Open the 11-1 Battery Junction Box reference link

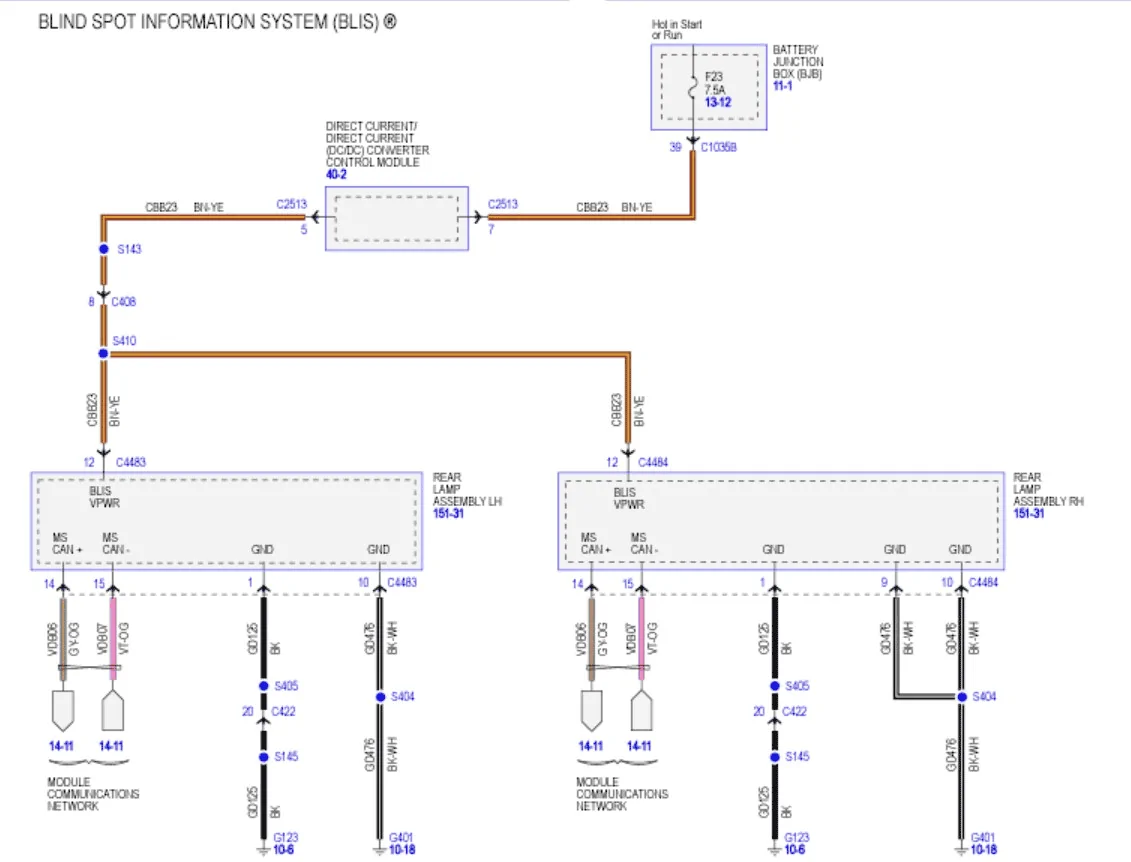pos(783,86)
